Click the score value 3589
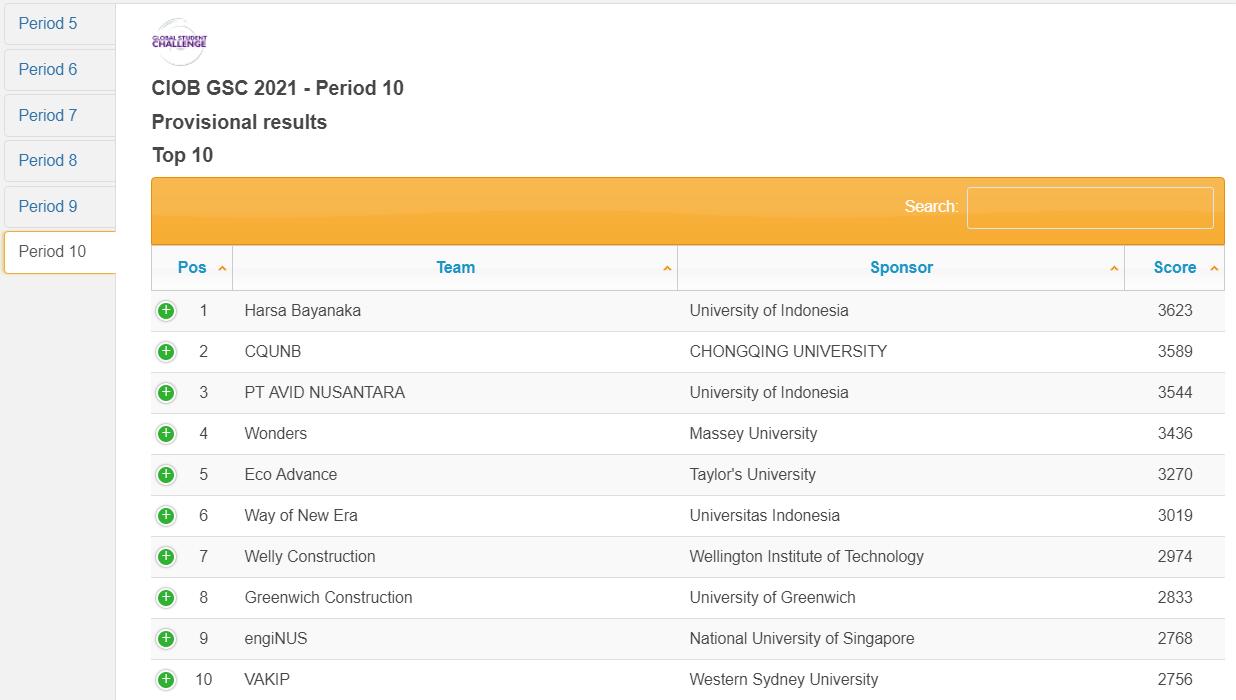The width and height of the screenshot is (1236, 700). coord(1175,352)
